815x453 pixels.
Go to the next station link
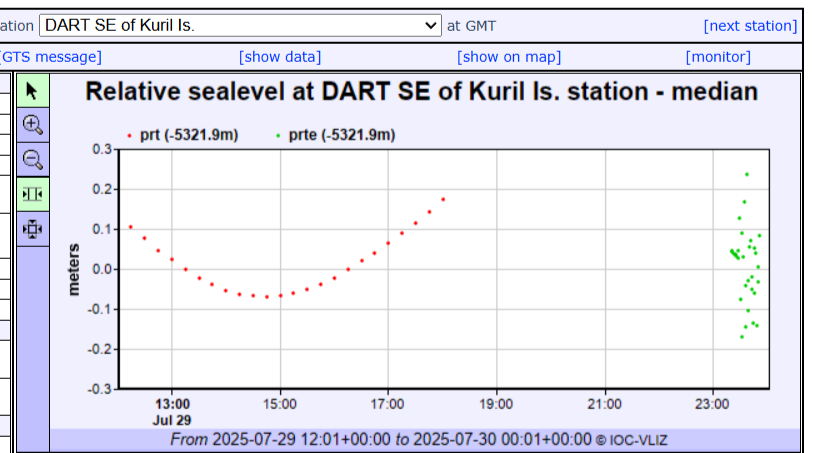click(x=750, y=25)
